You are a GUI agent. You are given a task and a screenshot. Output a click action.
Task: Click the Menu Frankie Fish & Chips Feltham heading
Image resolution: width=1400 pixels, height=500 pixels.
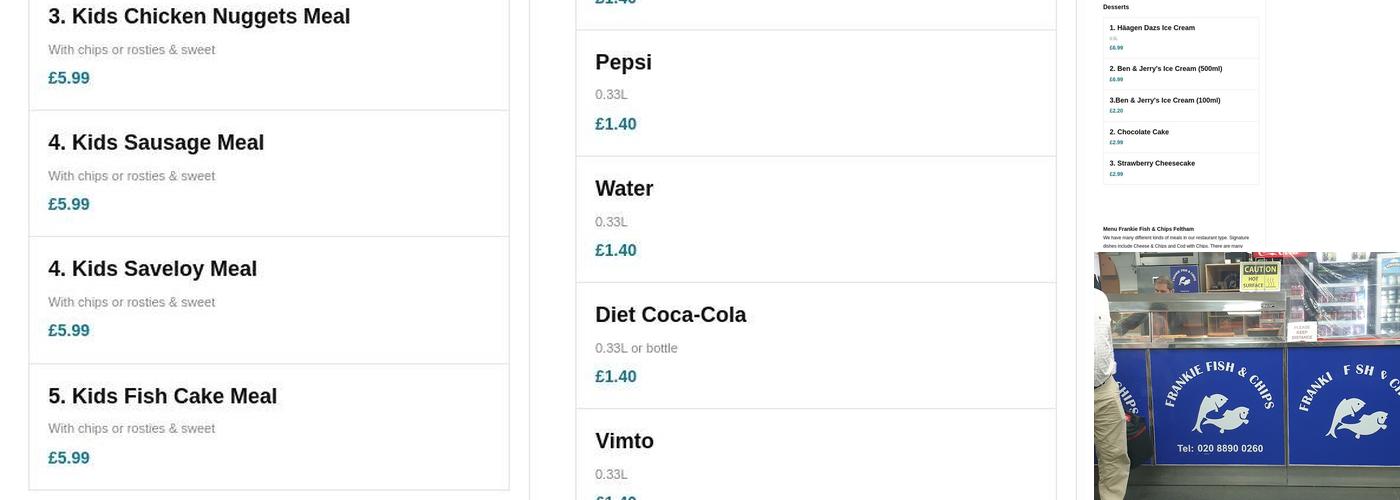(x=1148, y=229)
